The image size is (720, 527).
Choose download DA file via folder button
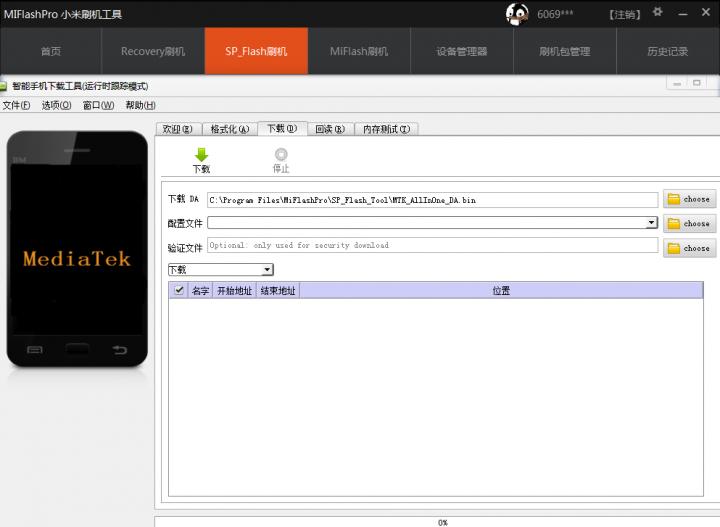[689, 199]
